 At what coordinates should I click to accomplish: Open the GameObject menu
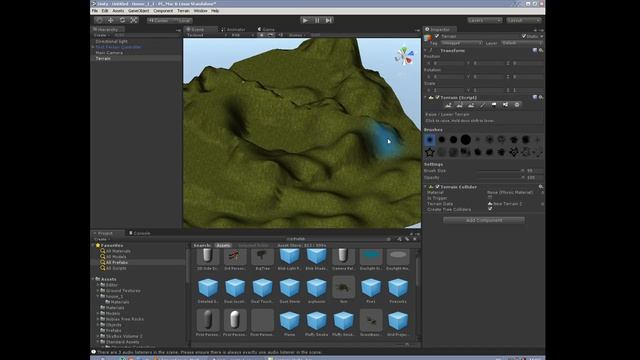tap(139, 11)
